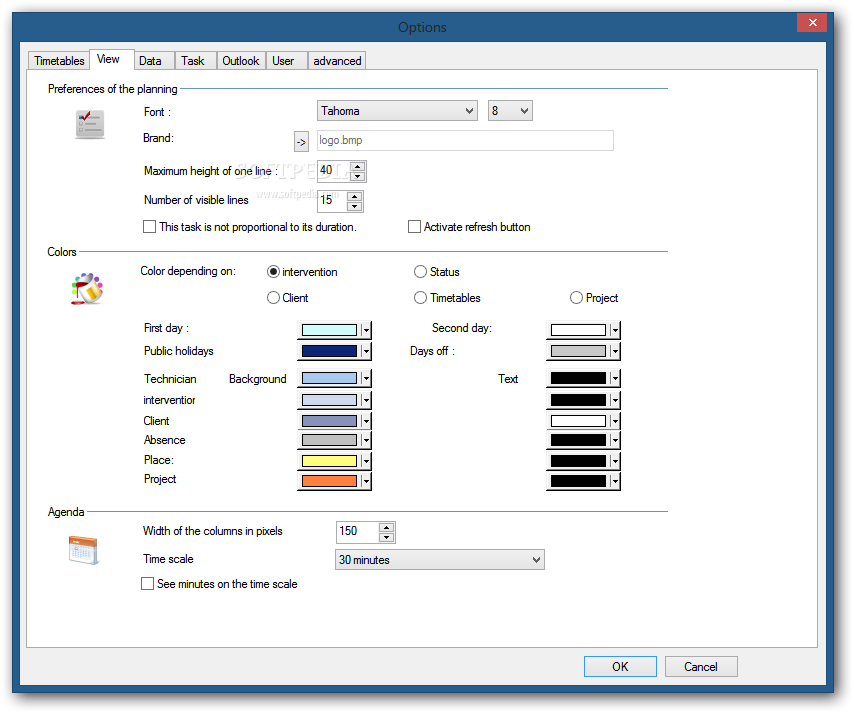Click the Cancel button
Viewport: 854px width, 713px height.
click(700, 667)
